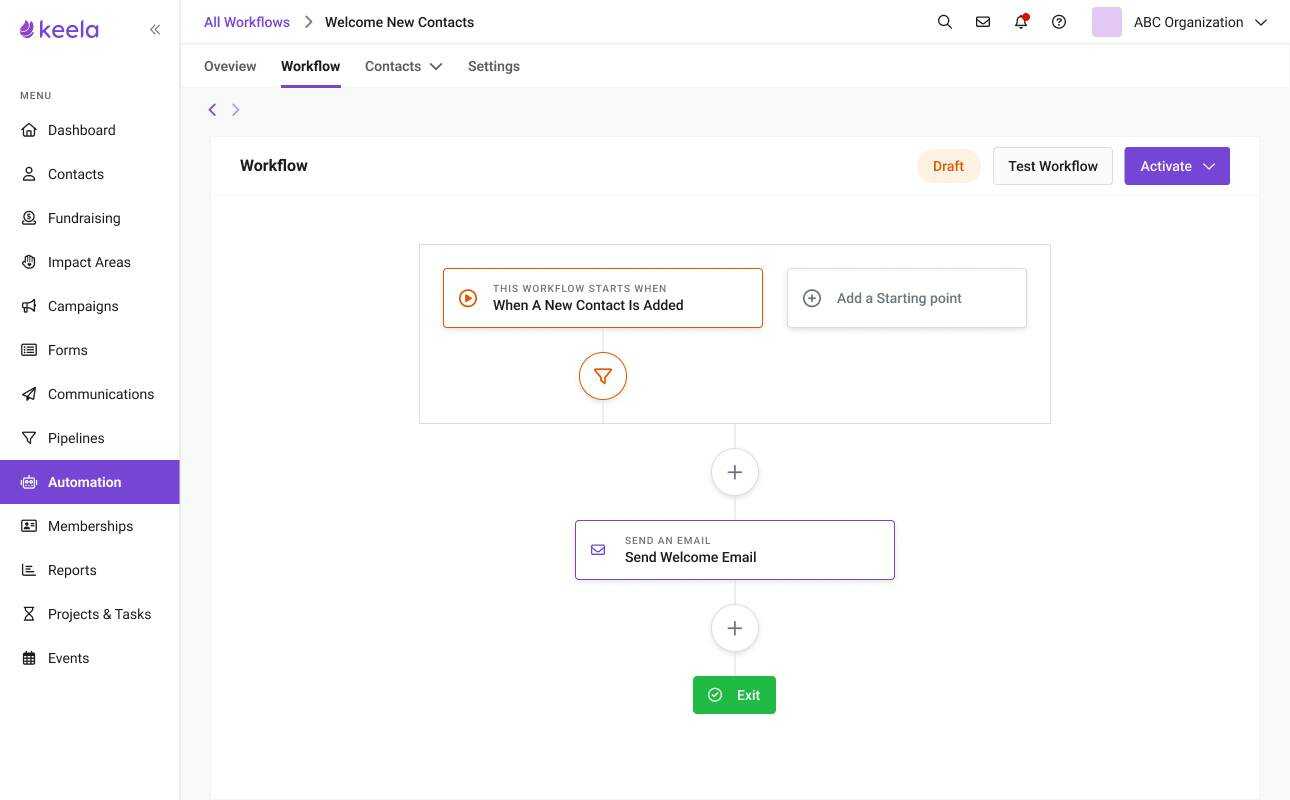Open Campaigns in sidebar

(x=90, y=306)
